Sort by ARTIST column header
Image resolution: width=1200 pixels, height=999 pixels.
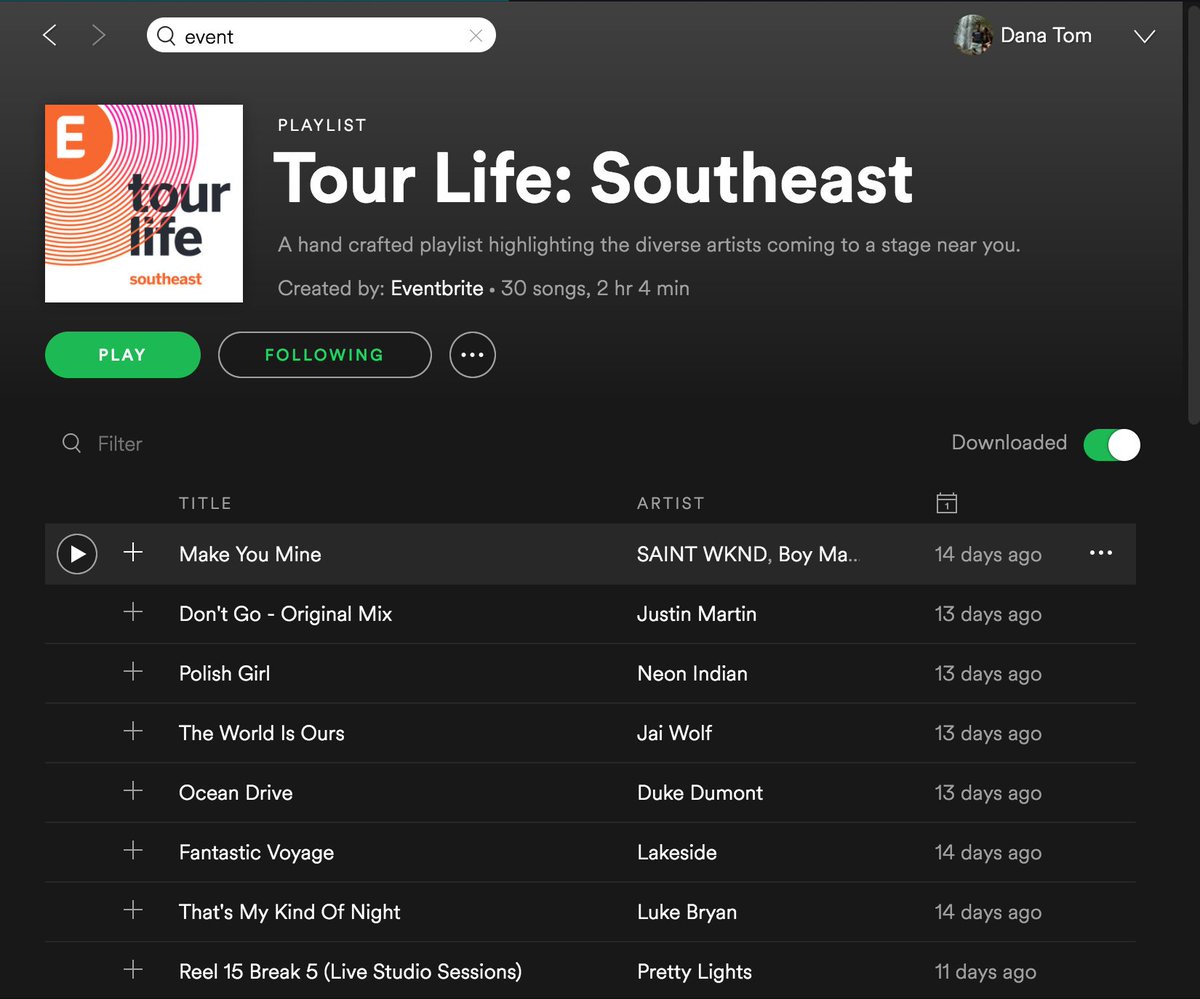click(671, 503)
